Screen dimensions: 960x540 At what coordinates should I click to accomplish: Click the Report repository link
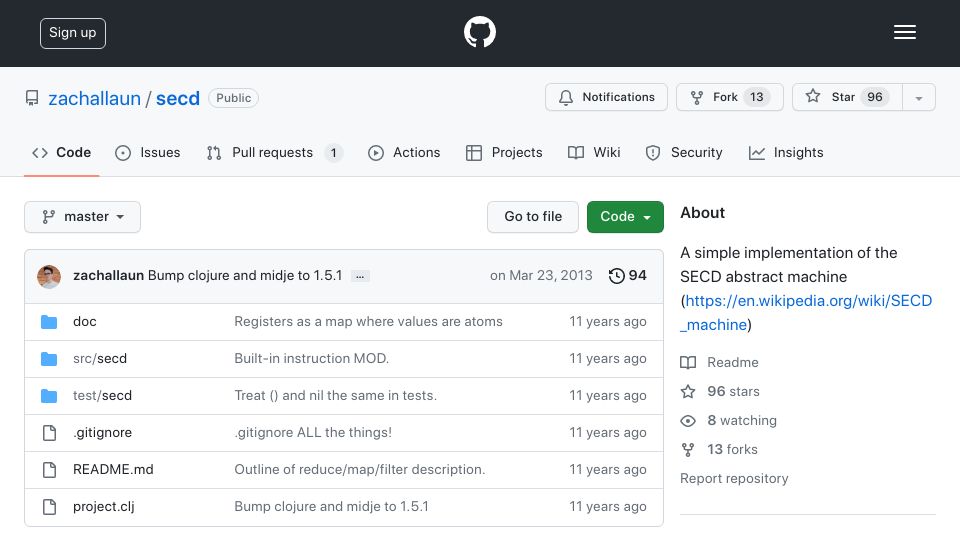click(x=734, y=479)
